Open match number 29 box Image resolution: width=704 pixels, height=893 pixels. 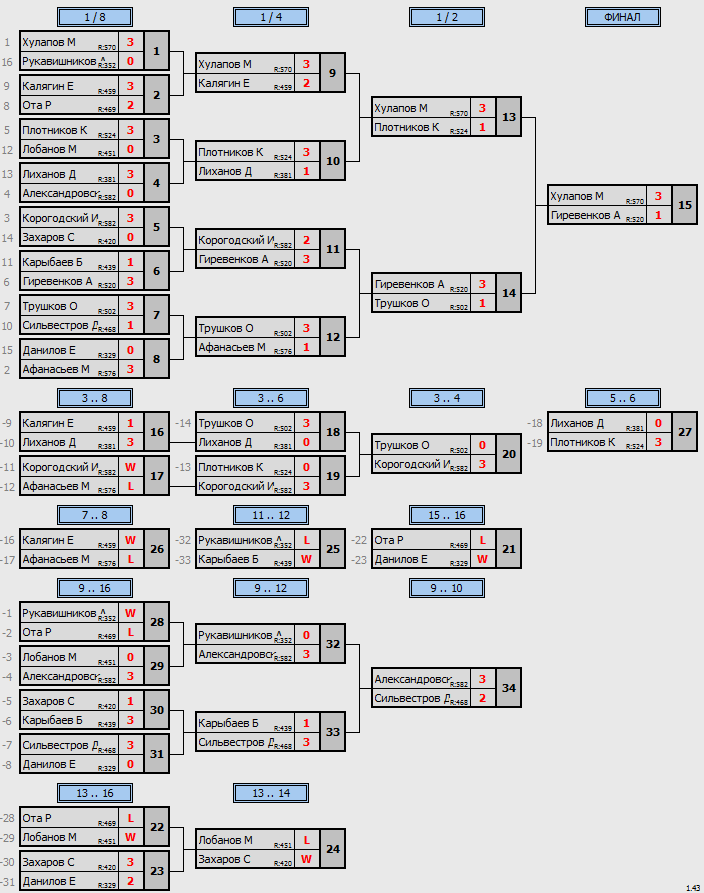(x=157, y=666)
